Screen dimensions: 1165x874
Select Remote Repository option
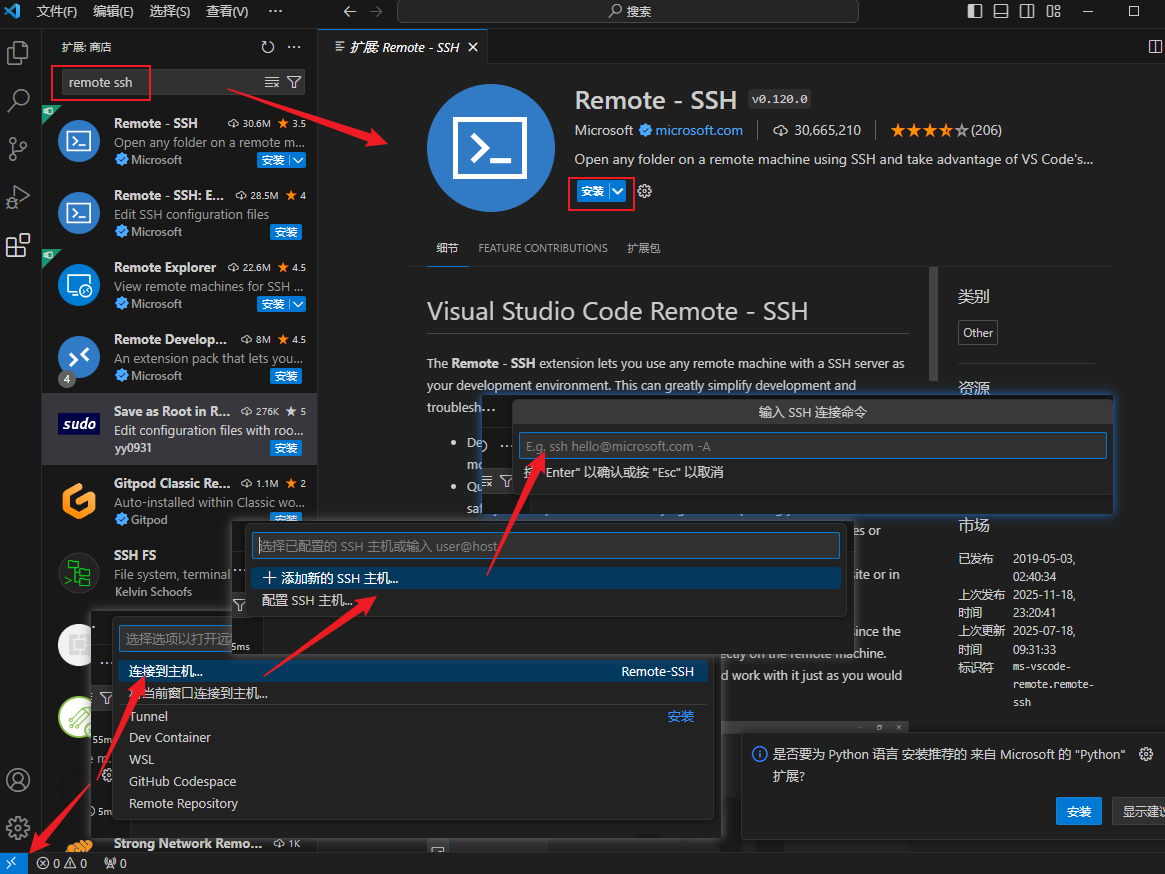coord(412,803)
